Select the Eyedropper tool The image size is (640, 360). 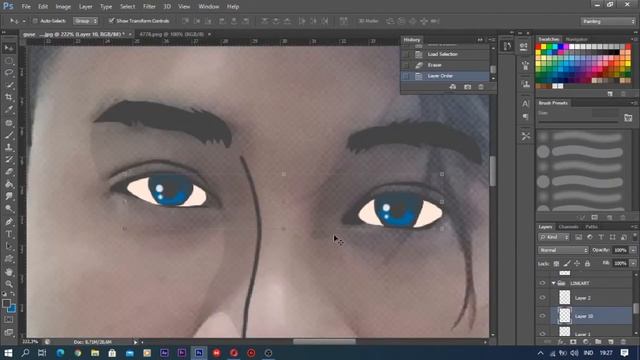(x=9, y=109)
